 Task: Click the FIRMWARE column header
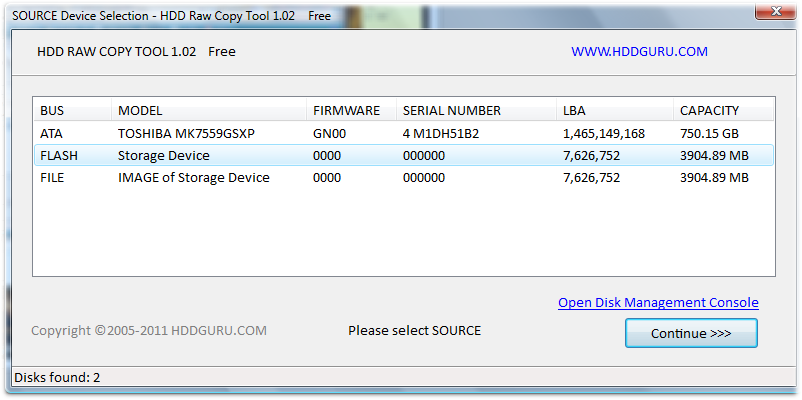[x=351, y=110]
